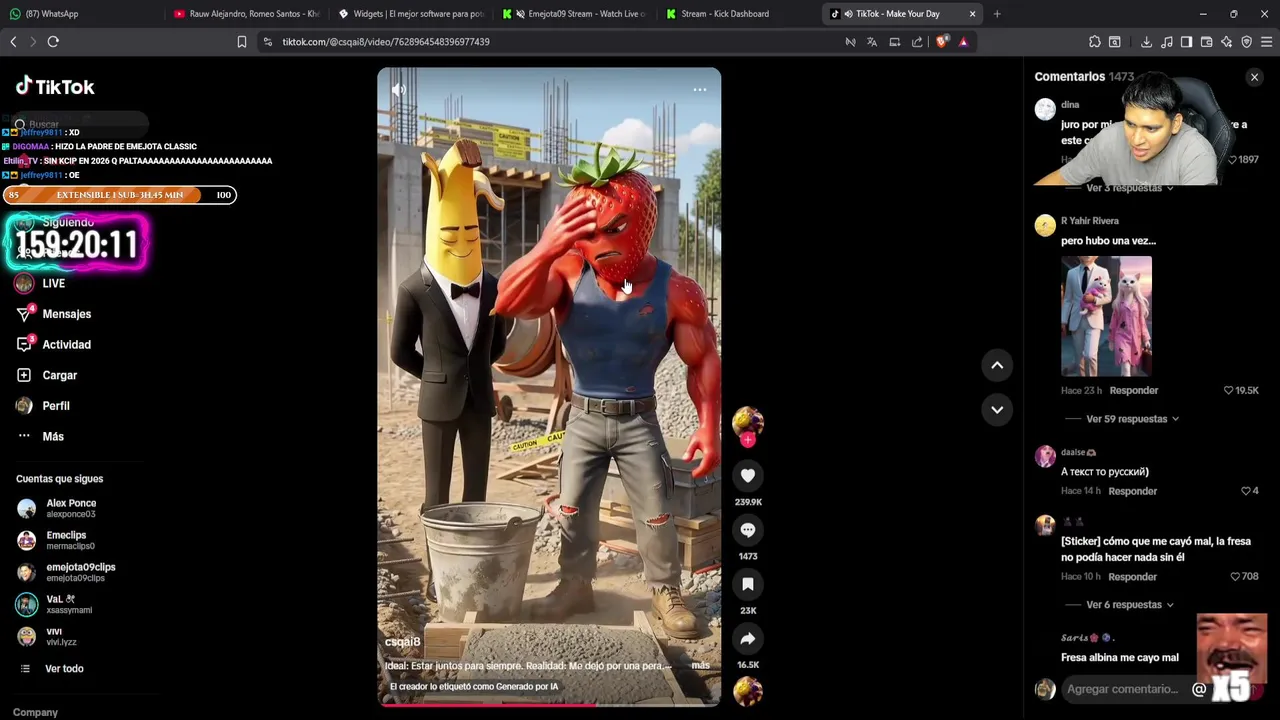Open dina commenter avatar
This screenshot has width=1280, height=720.
coord(1045,110)
